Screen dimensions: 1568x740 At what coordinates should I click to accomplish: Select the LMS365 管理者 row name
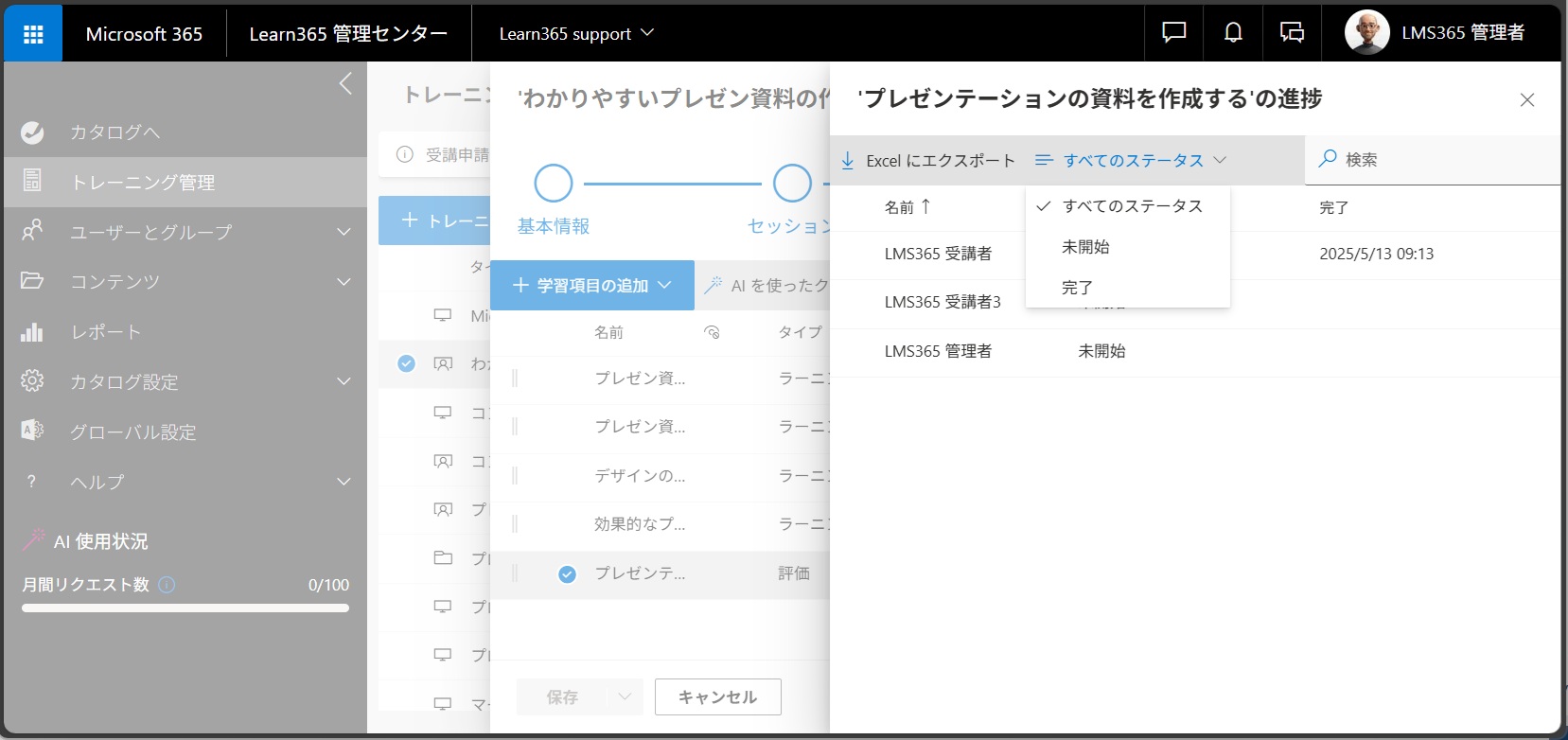938,351
